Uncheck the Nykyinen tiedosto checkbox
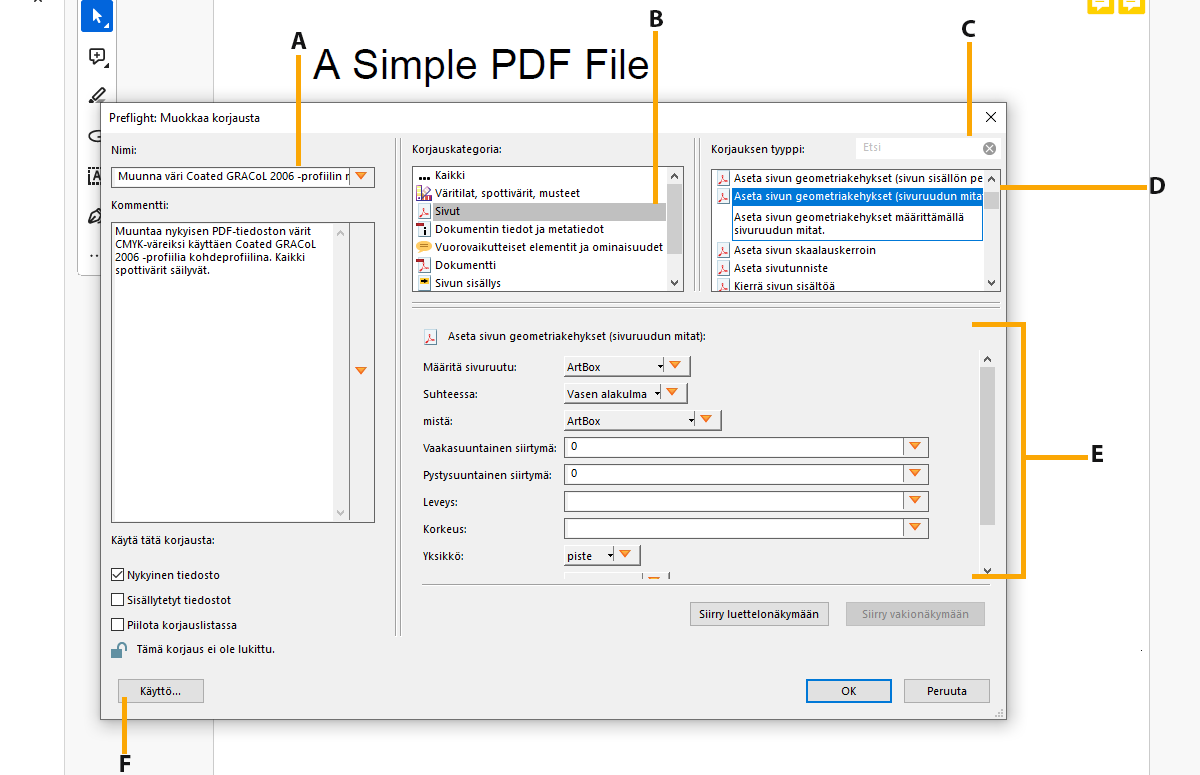The image size is (1200, 775). tap(118, 575)
